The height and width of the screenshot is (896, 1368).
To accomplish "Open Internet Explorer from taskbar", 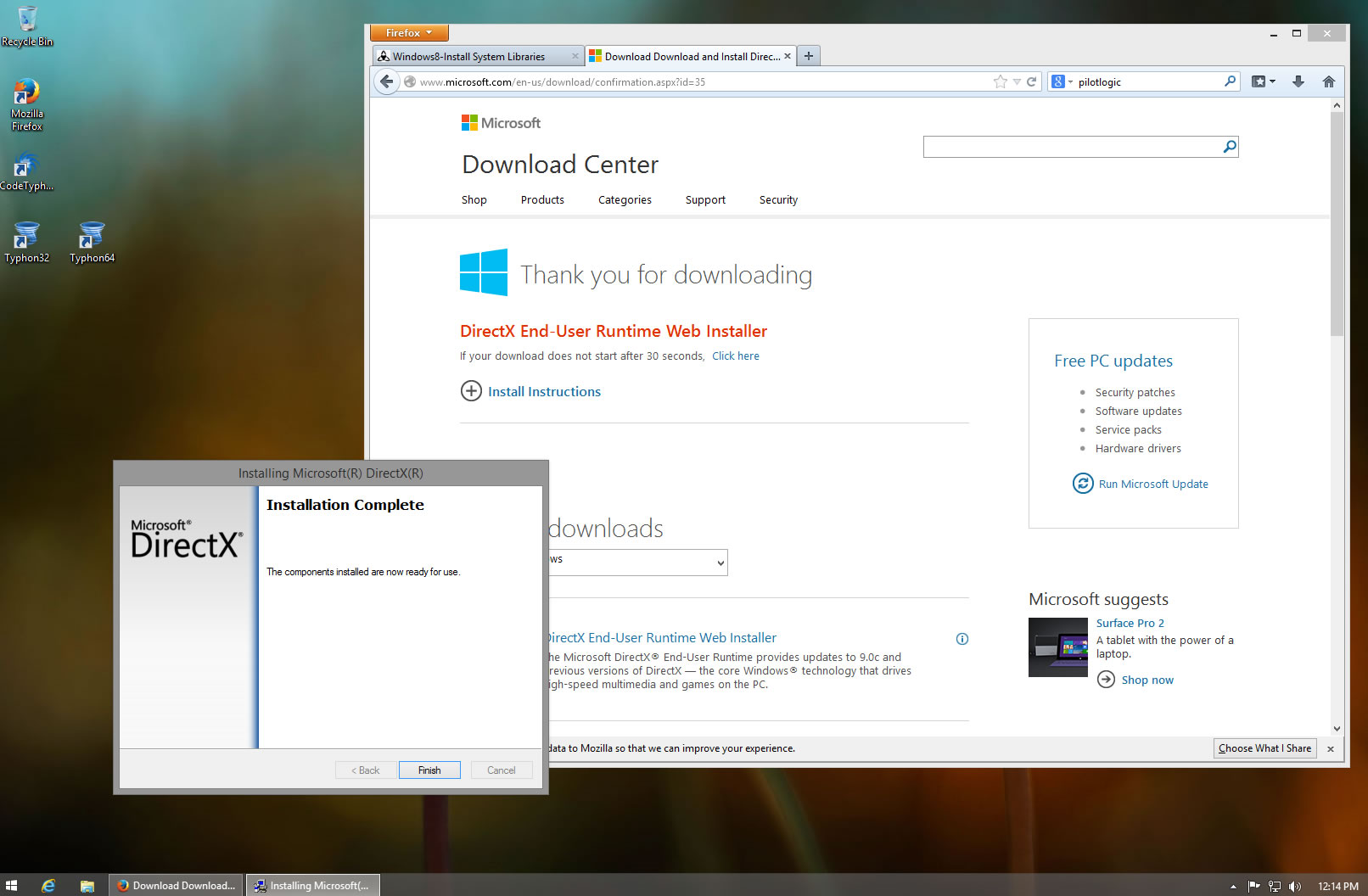I will [x=48, y=885].
